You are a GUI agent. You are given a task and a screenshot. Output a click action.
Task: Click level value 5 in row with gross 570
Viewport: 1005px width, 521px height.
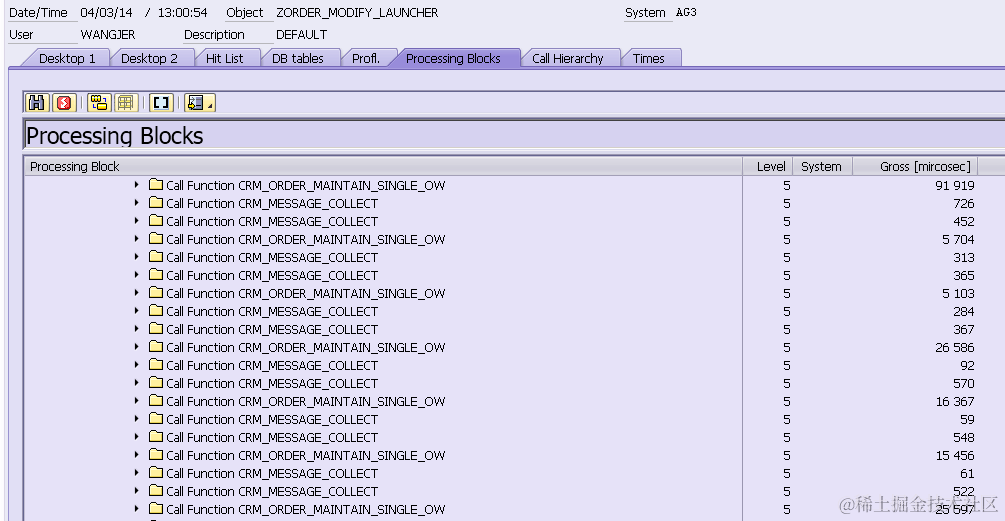(786, 383)
